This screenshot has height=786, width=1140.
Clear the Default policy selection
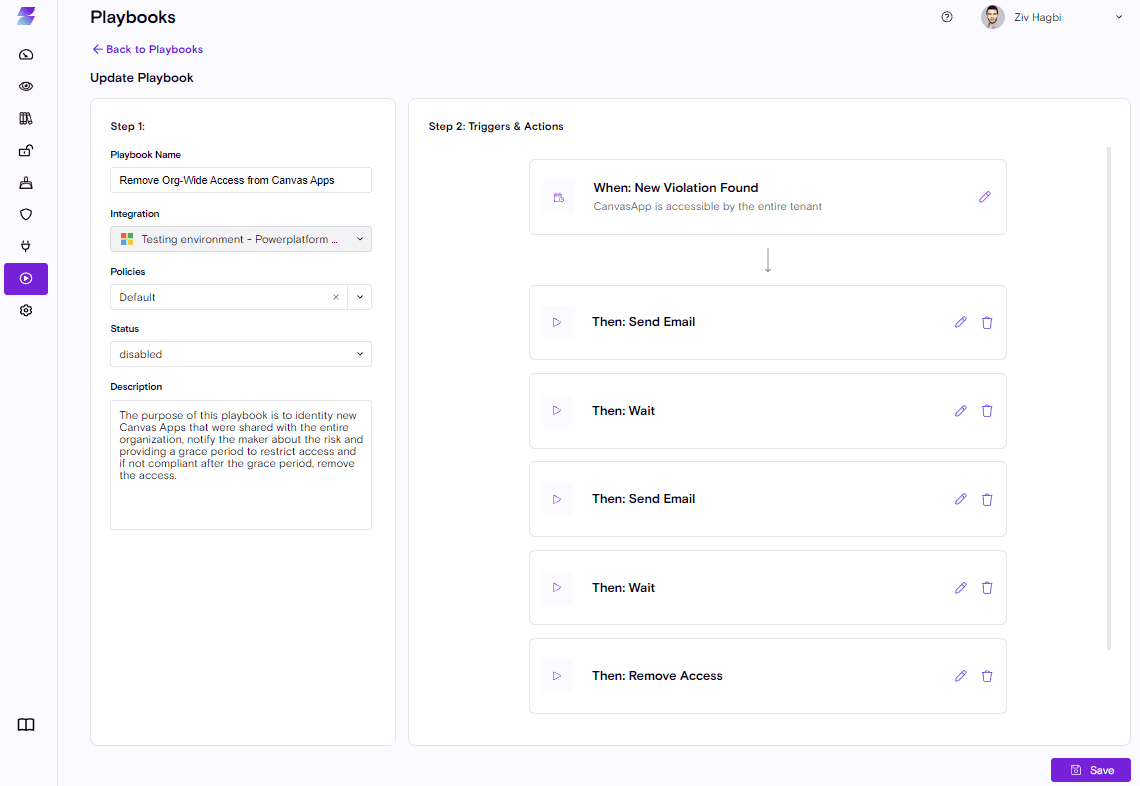point(336,297)
